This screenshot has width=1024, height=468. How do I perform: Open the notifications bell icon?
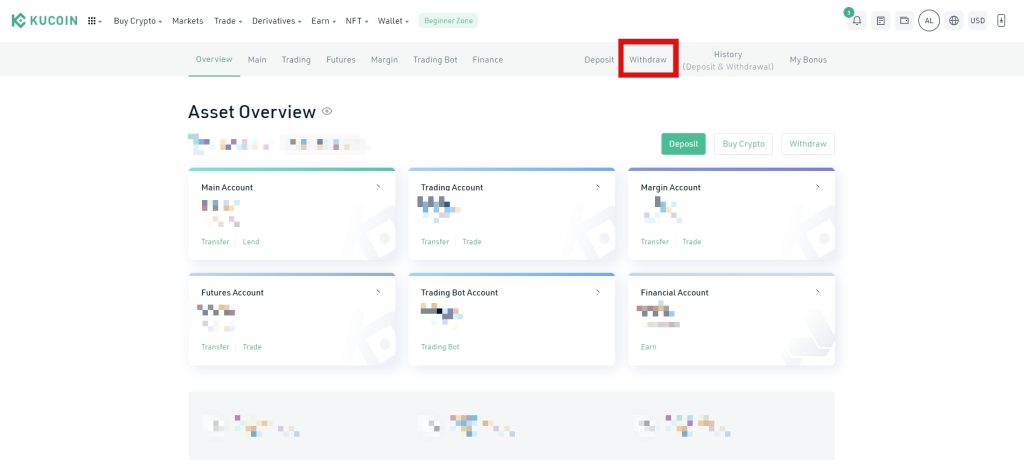tap(857, 21)
